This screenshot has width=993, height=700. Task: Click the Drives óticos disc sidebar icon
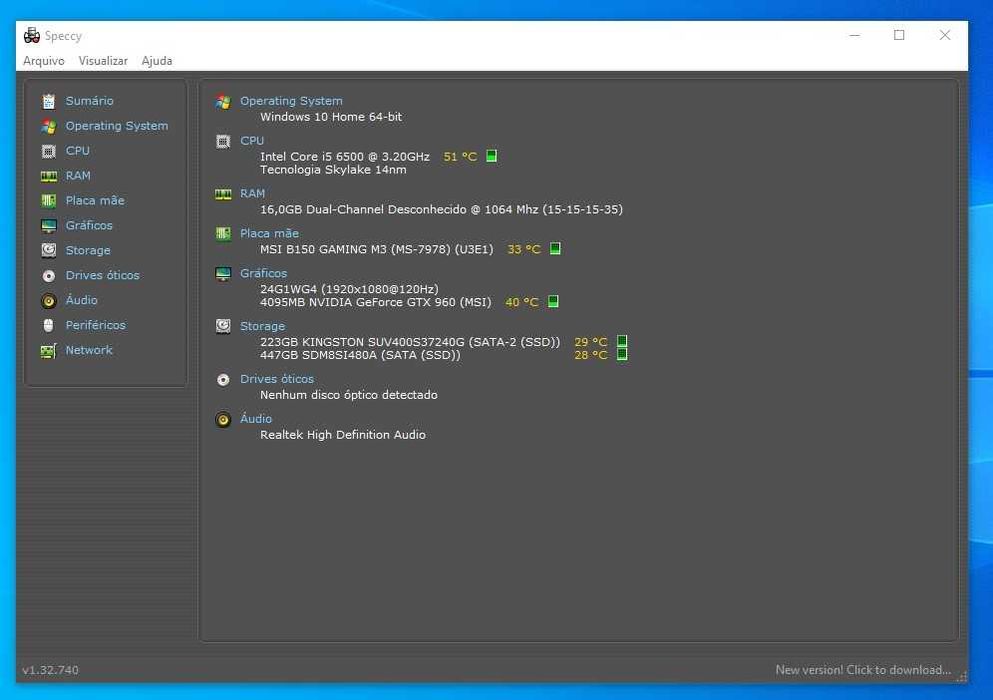[x=49, y=276]
